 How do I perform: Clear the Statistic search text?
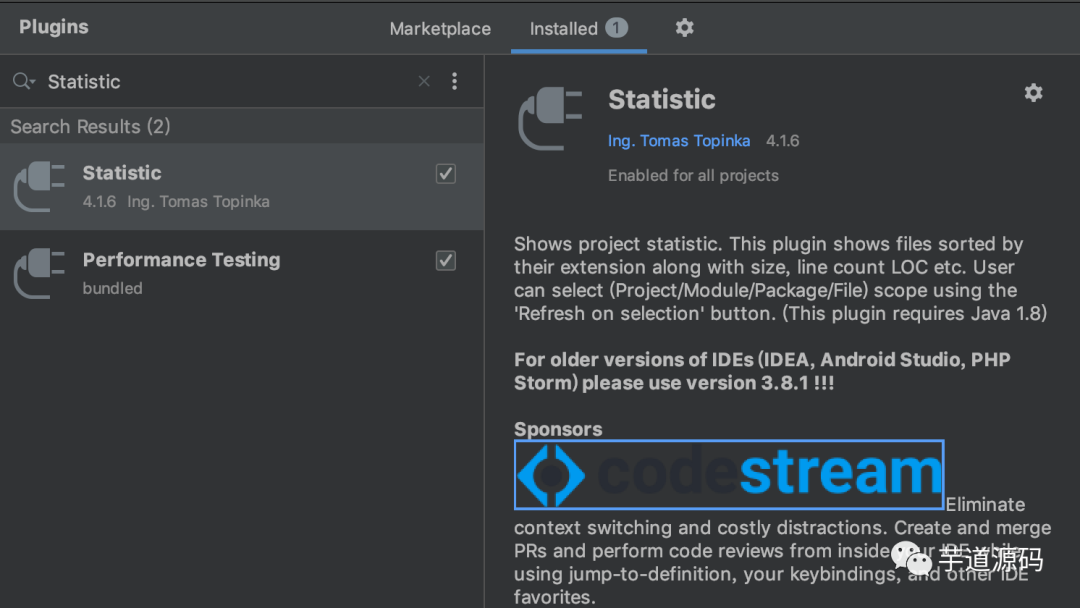[424, 81]
